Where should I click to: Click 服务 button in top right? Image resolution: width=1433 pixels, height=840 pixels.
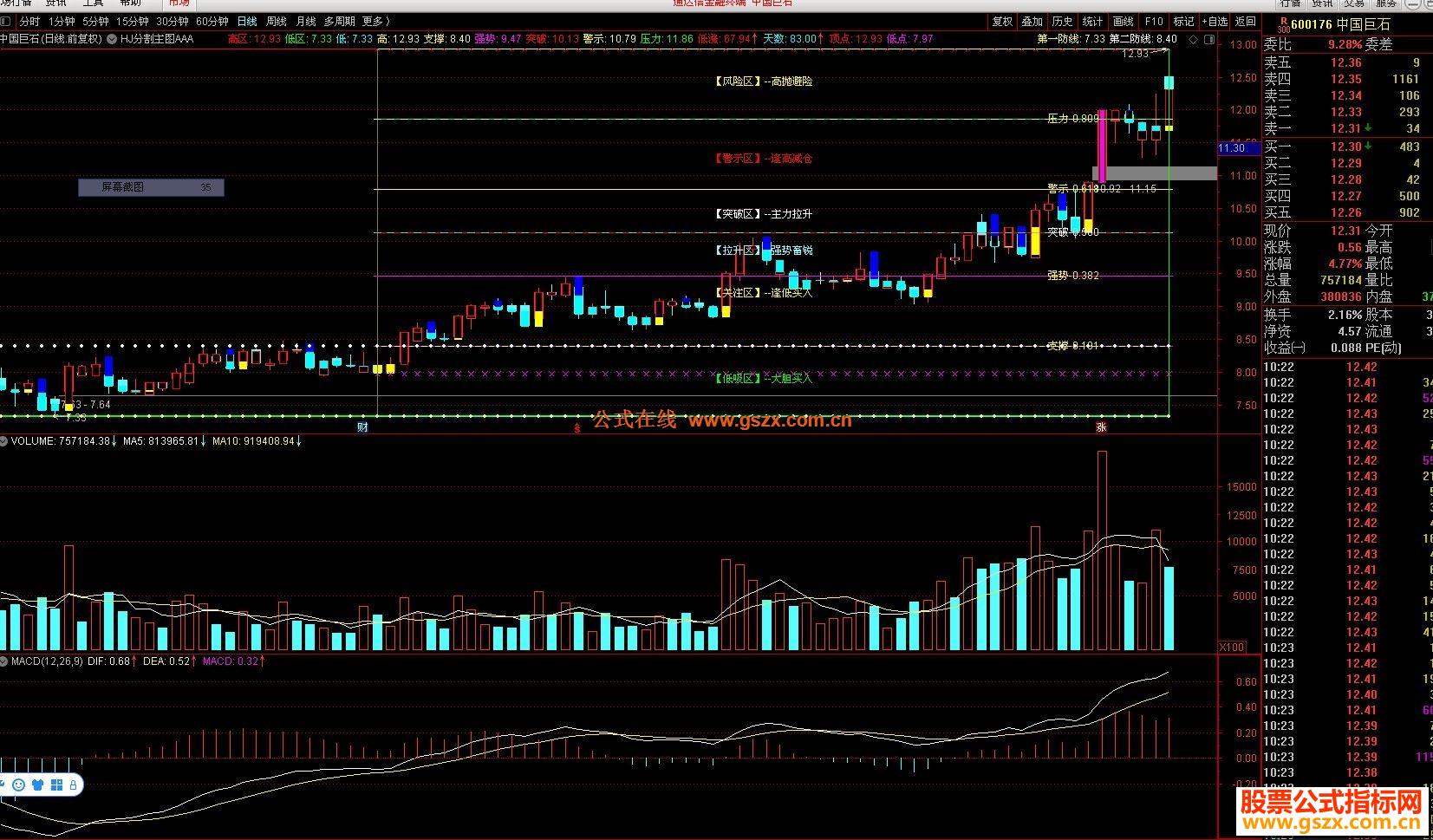(x=1387, y=3)
